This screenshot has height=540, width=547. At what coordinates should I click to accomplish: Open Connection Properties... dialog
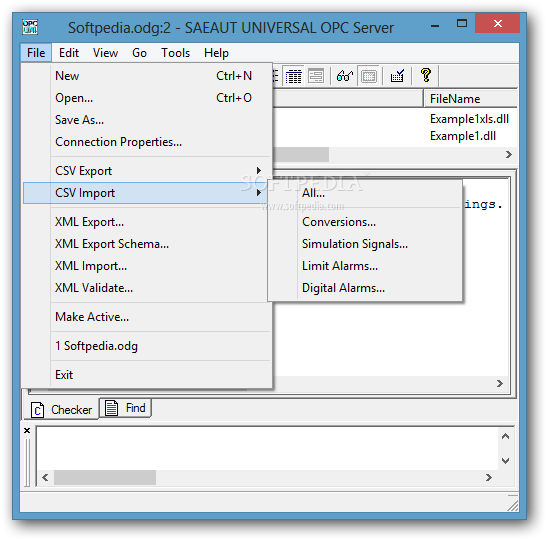(147, 142)
